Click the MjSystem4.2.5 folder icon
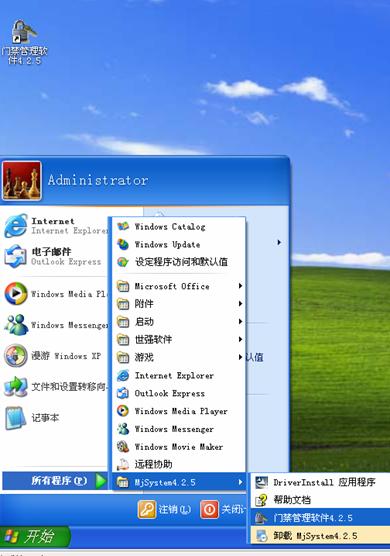 [x=123, y=482]
